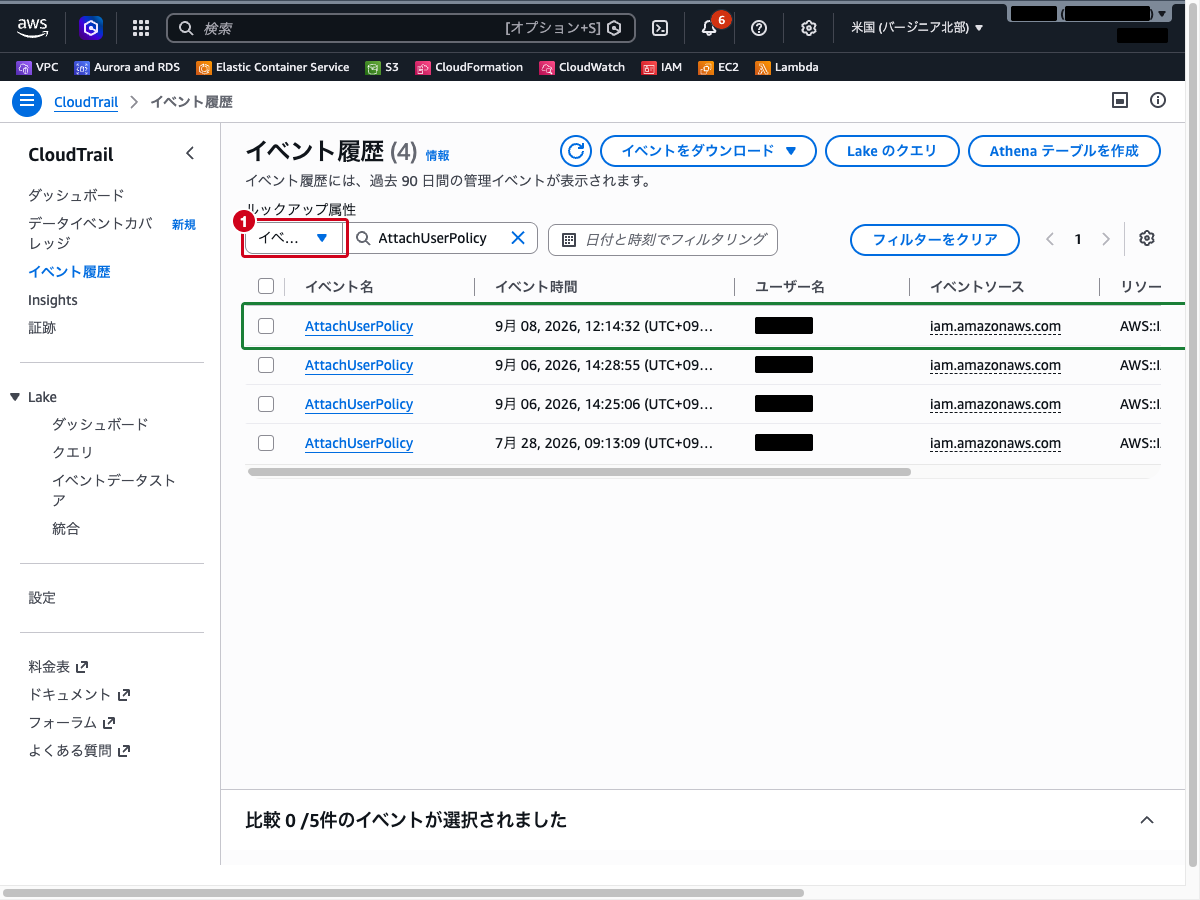Open the notifications bell icon

(x=709, y=28)
